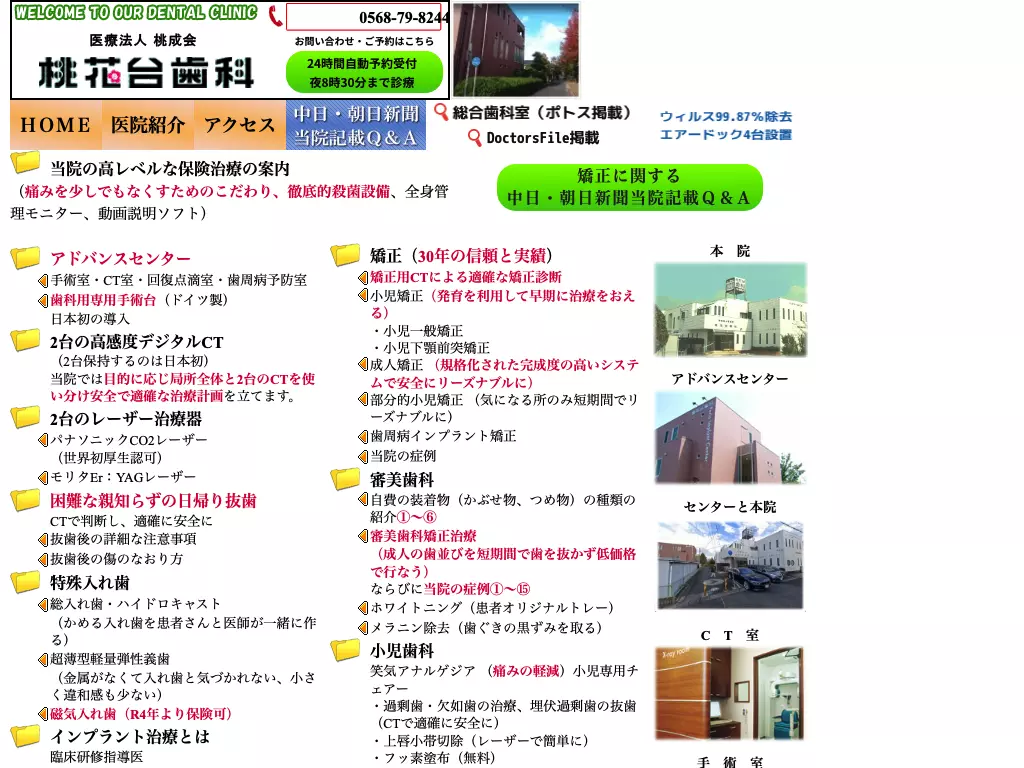This screenshot has height=768, width=1024.
Task: Open 磁気入れ歯（R4年より保険可） link
Action: pyautogui.click(x=140, y=714)
